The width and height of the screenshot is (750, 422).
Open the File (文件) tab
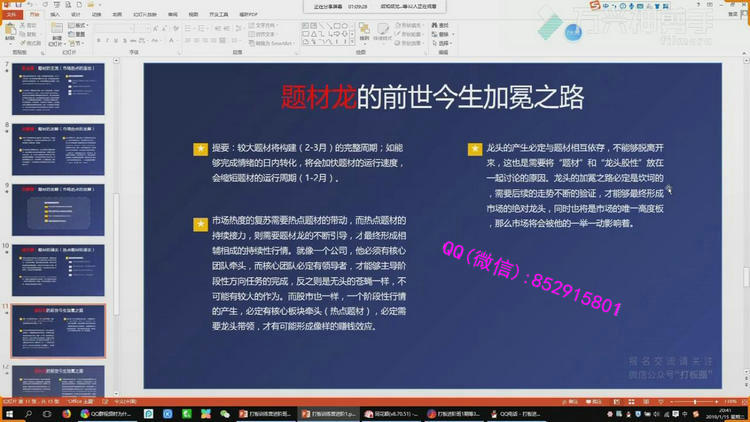tap(11, 15)
